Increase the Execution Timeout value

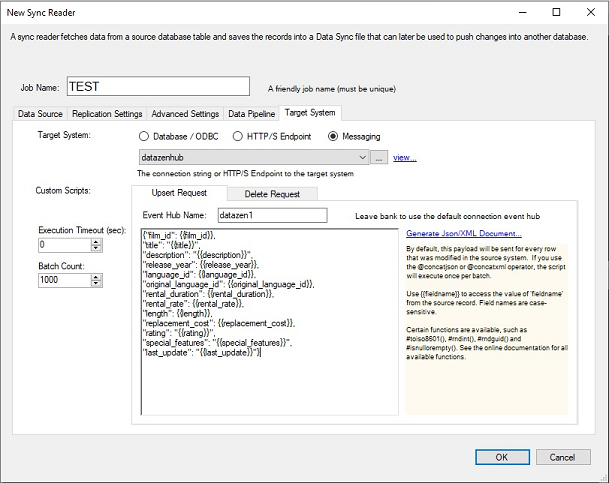point(96,242)
